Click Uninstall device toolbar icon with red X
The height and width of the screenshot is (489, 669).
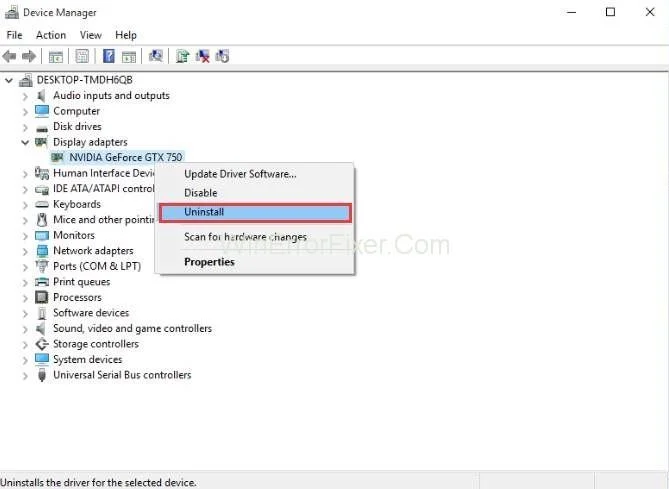(x=203, y=56)
